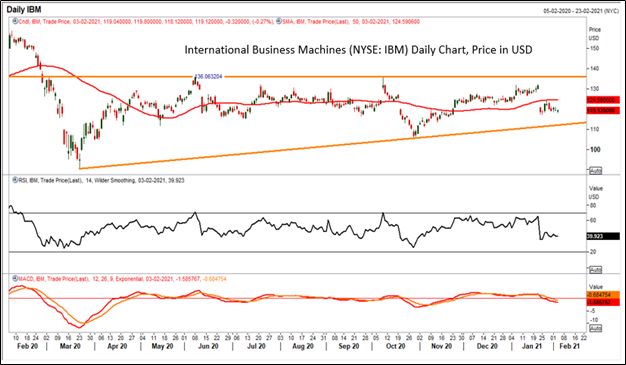Click the Auto scale button in MACD panel
The width and height of the screenshot is (626, 365).
click(595, 328)
